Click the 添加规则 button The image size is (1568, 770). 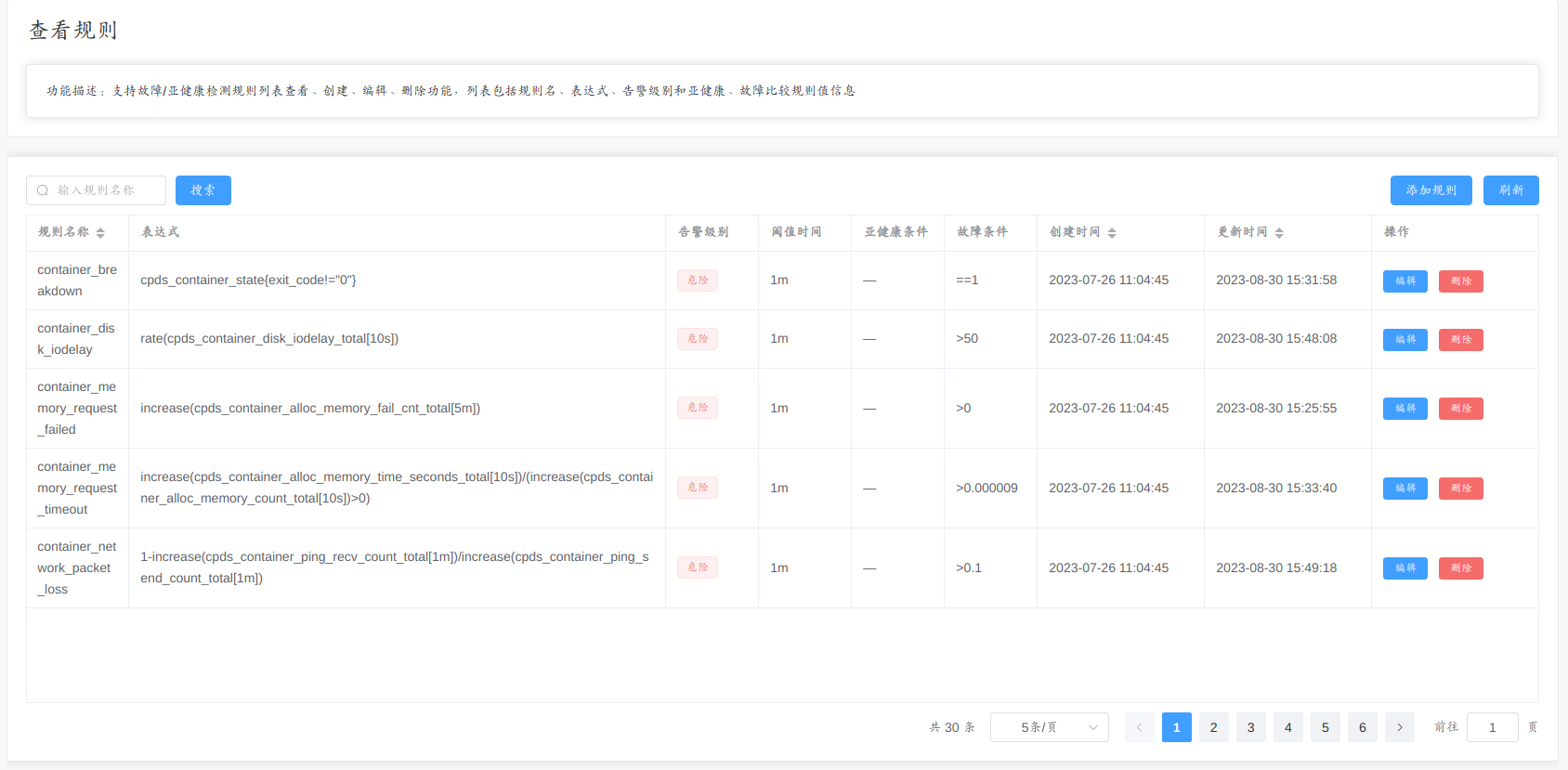(1431, 190)
